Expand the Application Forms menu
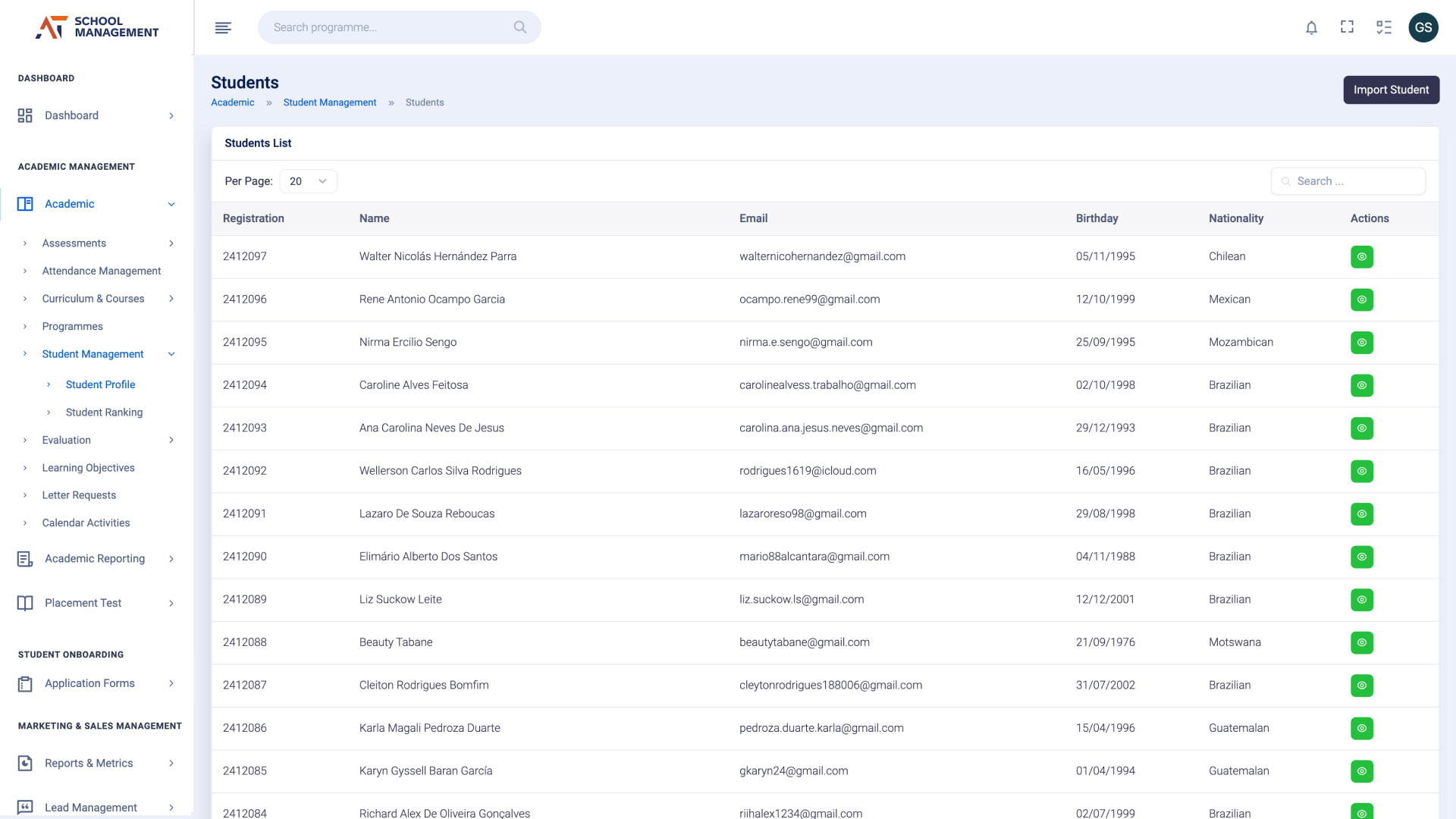The image size is (1456, 819). (x=171, y=683)
